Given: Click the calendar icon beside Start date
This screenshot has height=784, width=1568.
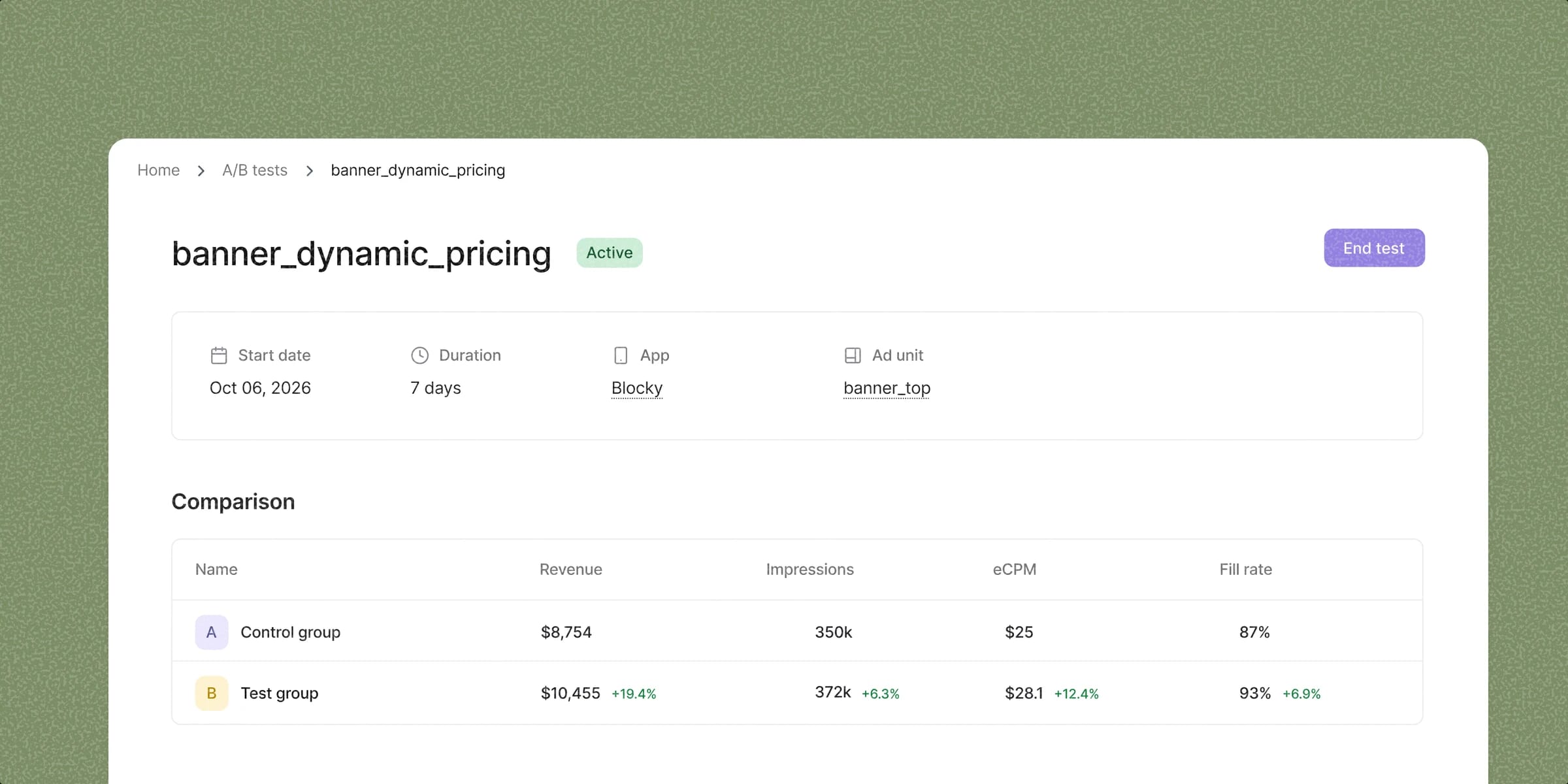Looking at the screenshot, I should pos(219,355).
